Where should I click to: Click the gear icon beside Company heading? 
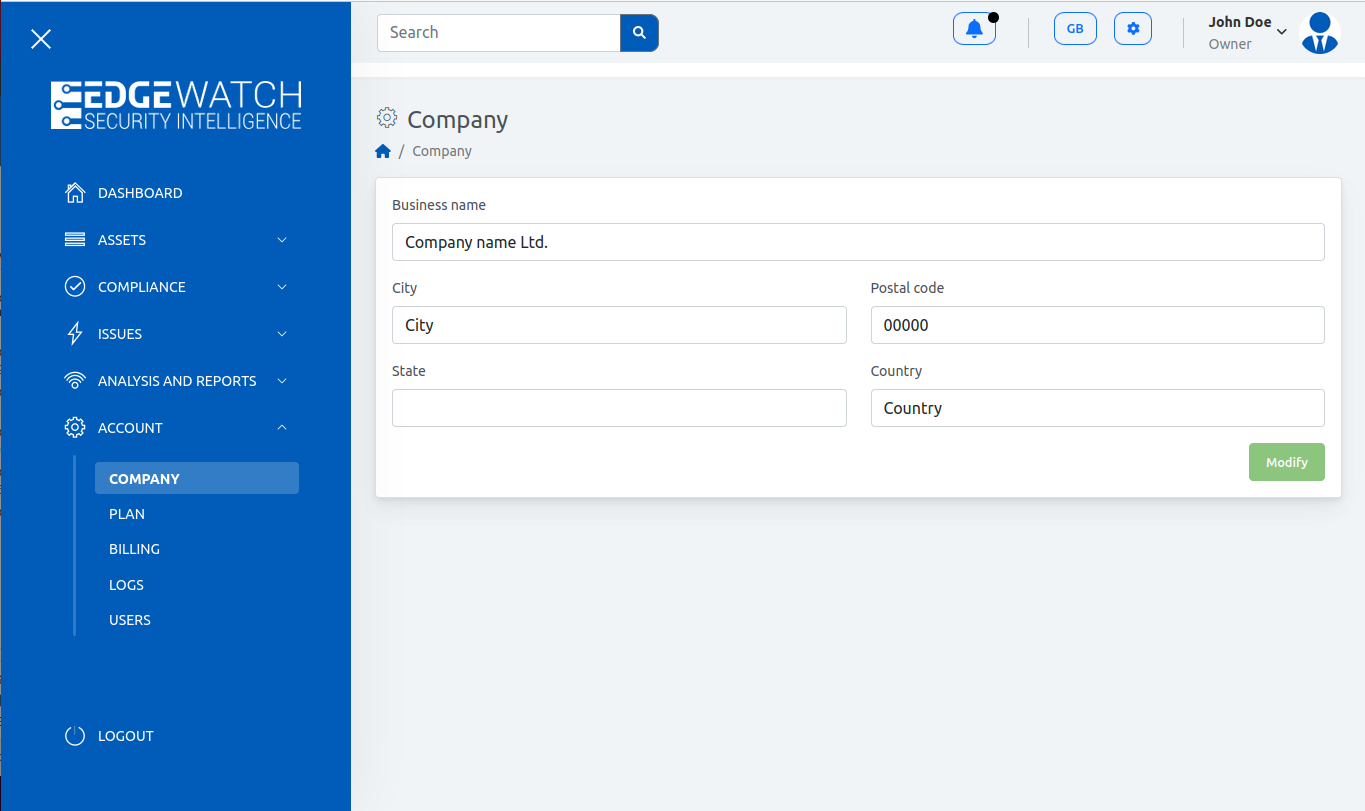[x=387, y=118]
